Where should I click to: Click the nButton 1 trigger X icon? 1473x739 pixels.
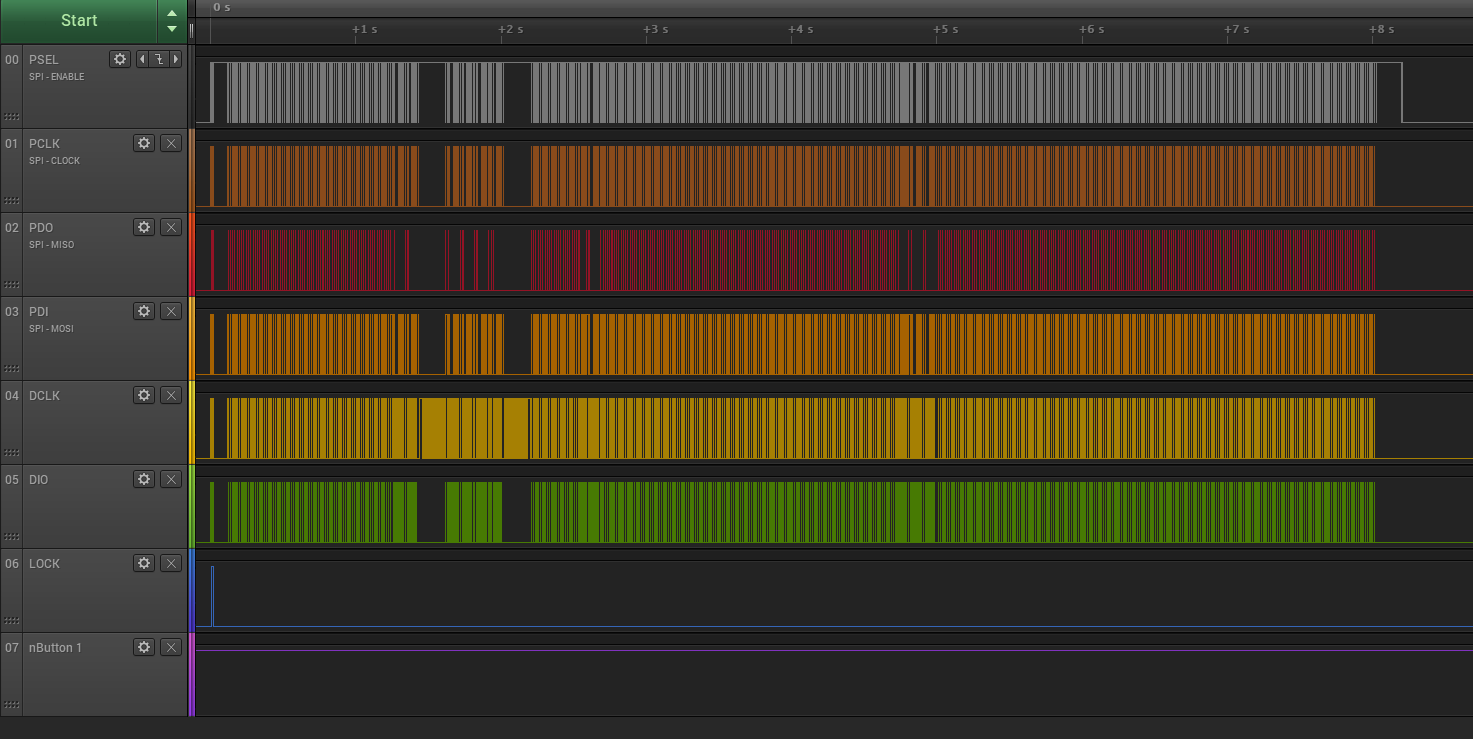coord(171,647)
